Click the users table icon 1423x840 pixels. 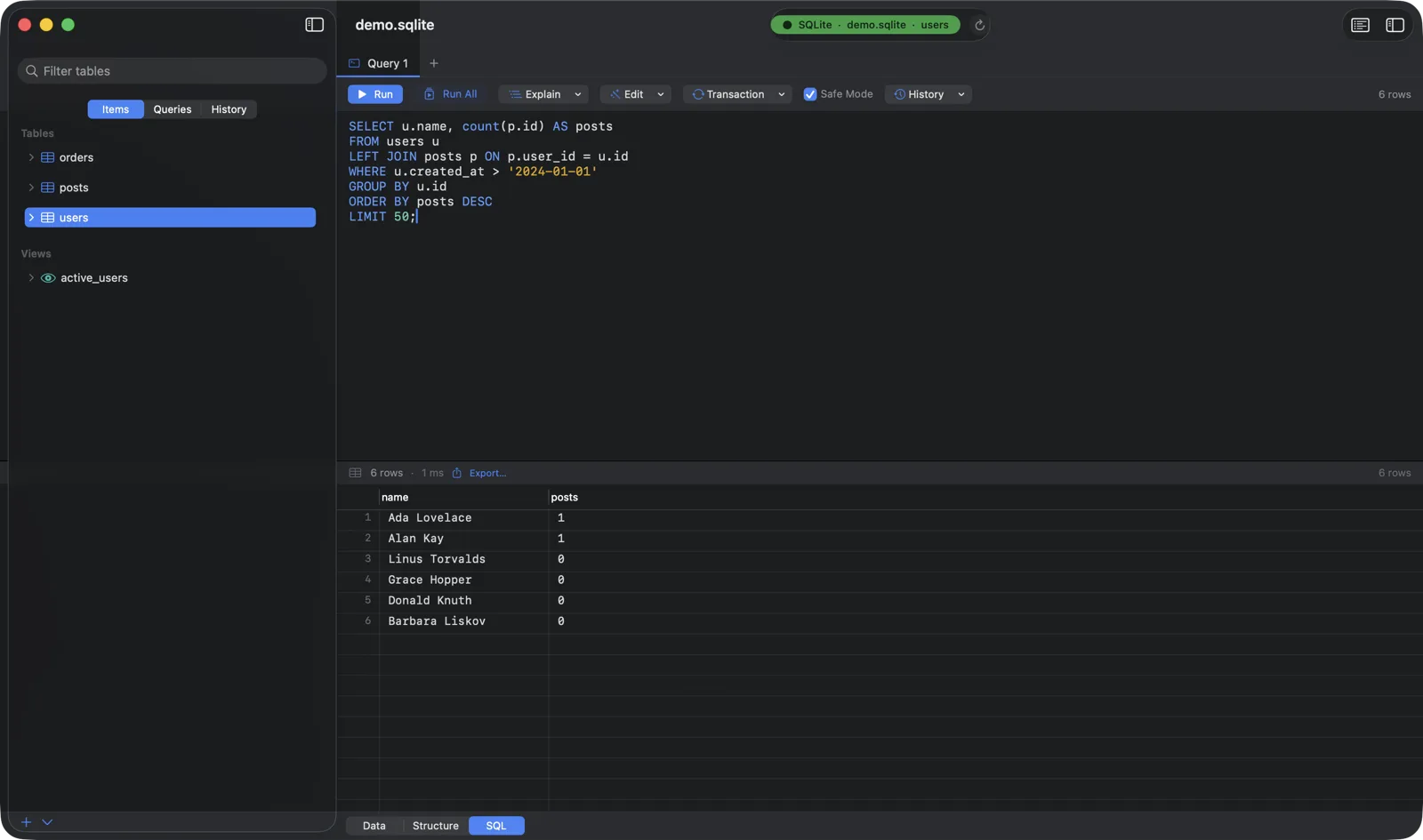[x=48, y=218]
